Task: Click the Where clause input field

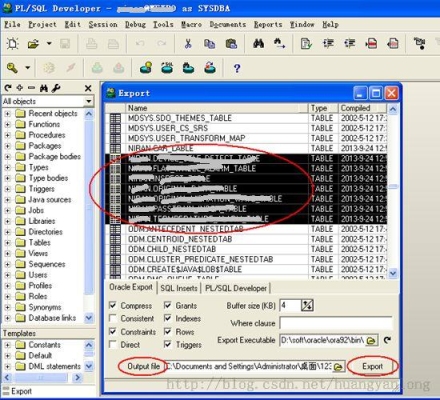Action: [336, 323]
